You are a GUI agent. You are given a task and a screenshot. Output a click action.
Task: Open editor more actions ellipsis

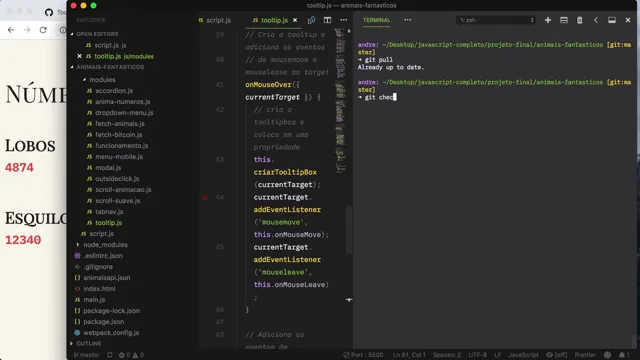coord(344,20)
